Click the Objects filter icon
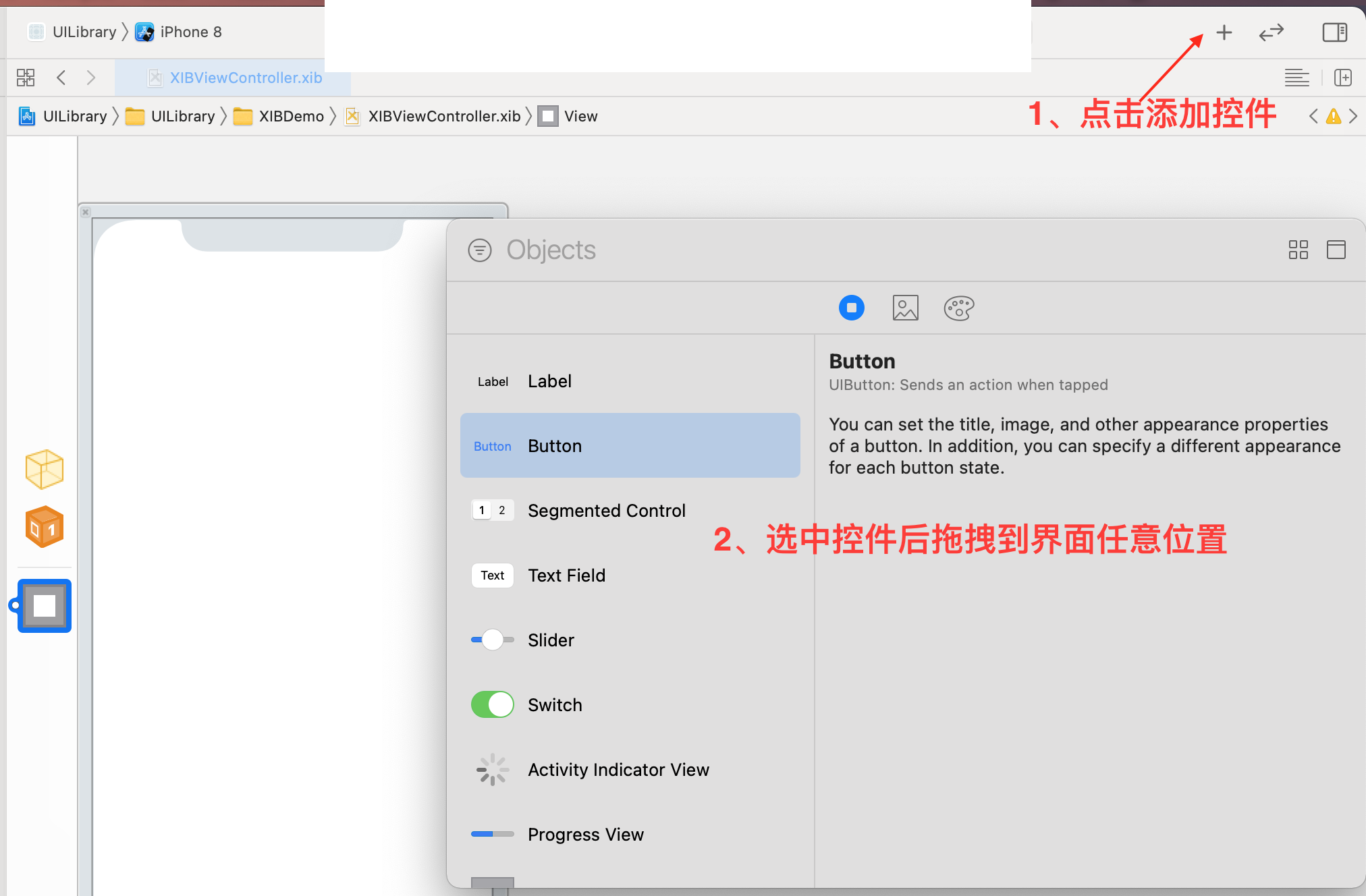The image size is (1366, 896). [480, 250]
